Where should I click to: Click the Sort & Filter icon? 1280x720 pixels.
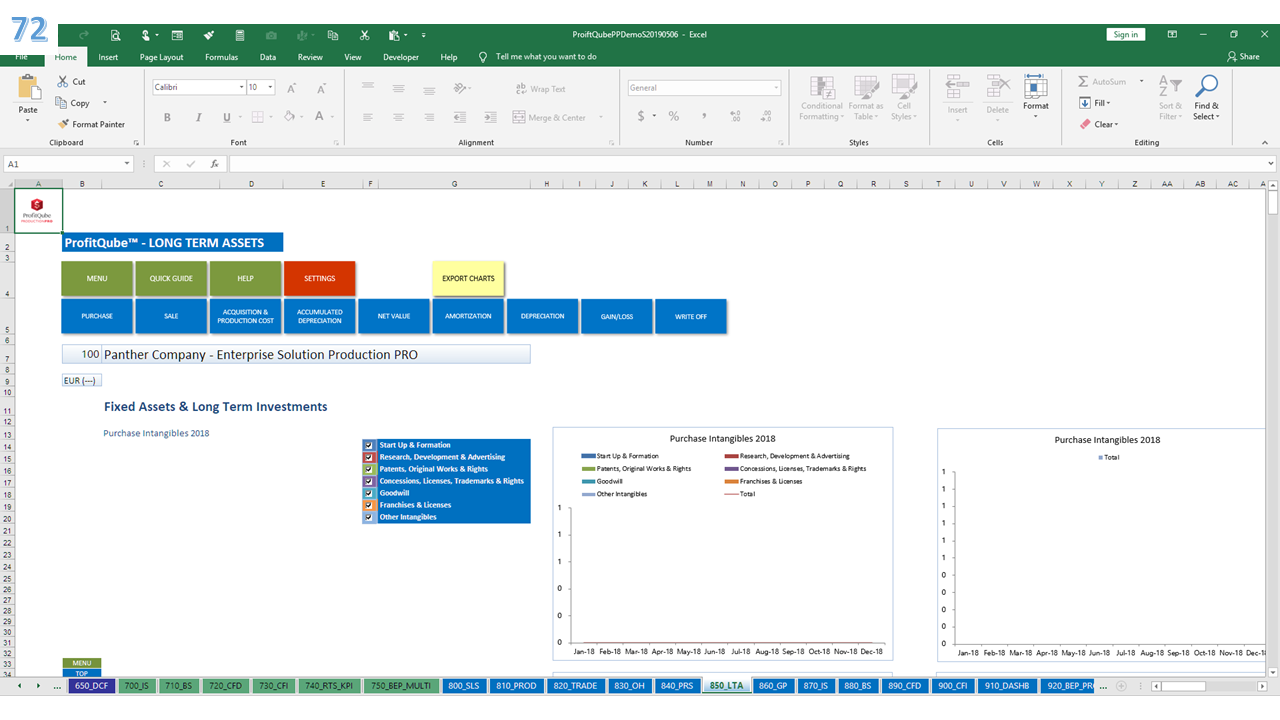pos(1169,87)
